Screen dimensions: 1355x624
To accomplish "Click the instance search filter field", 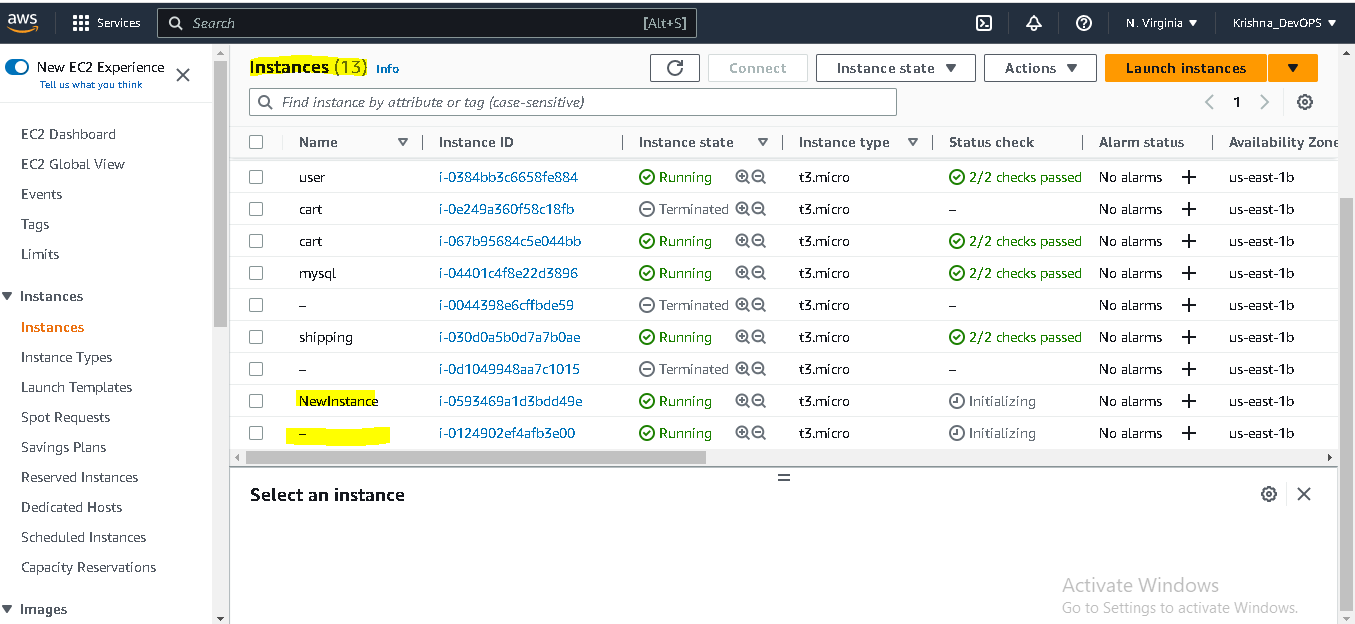I will click(572, 101).
